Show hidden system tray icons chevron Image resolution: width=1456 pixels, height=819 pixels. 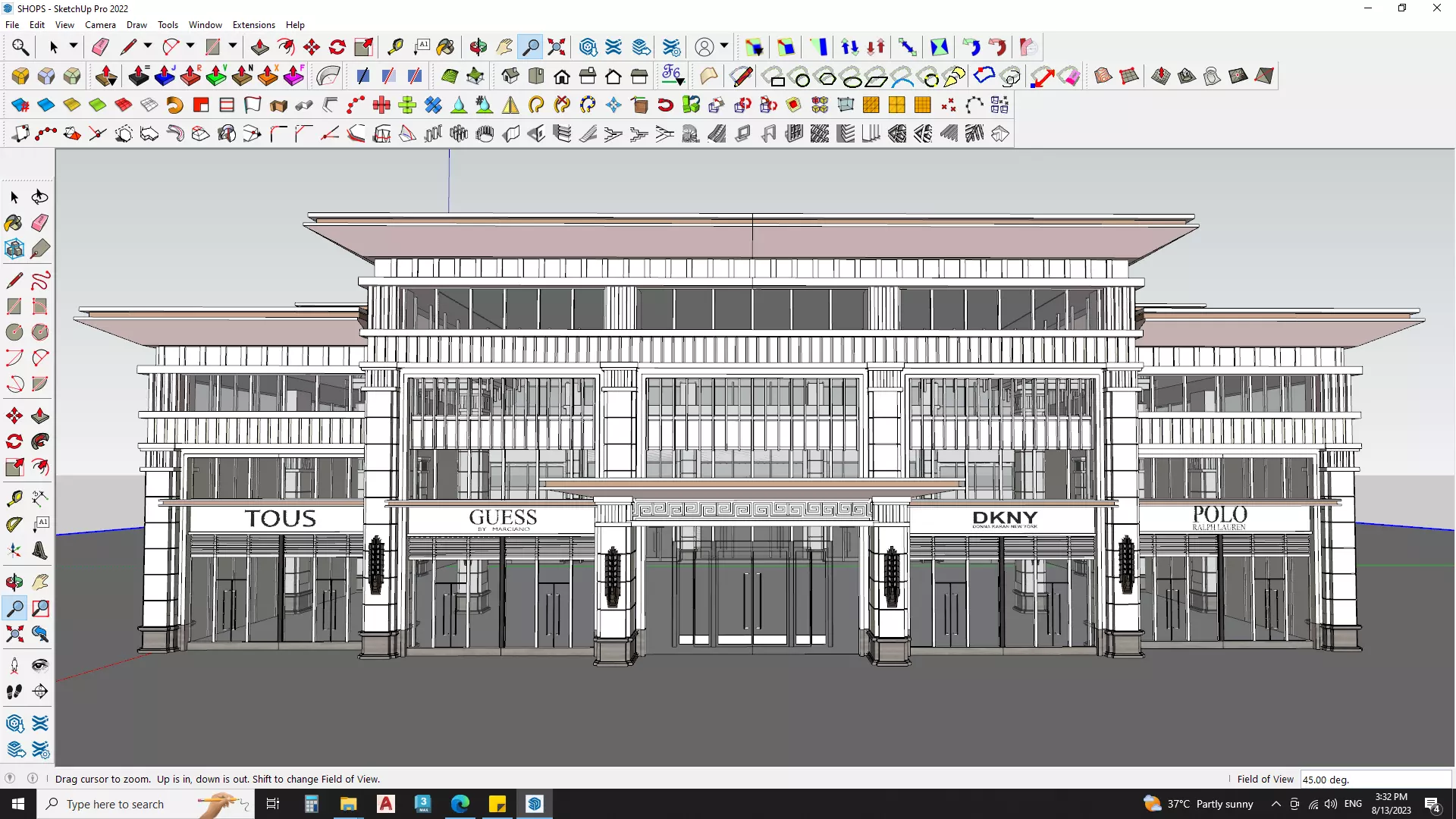point(1276,804)
